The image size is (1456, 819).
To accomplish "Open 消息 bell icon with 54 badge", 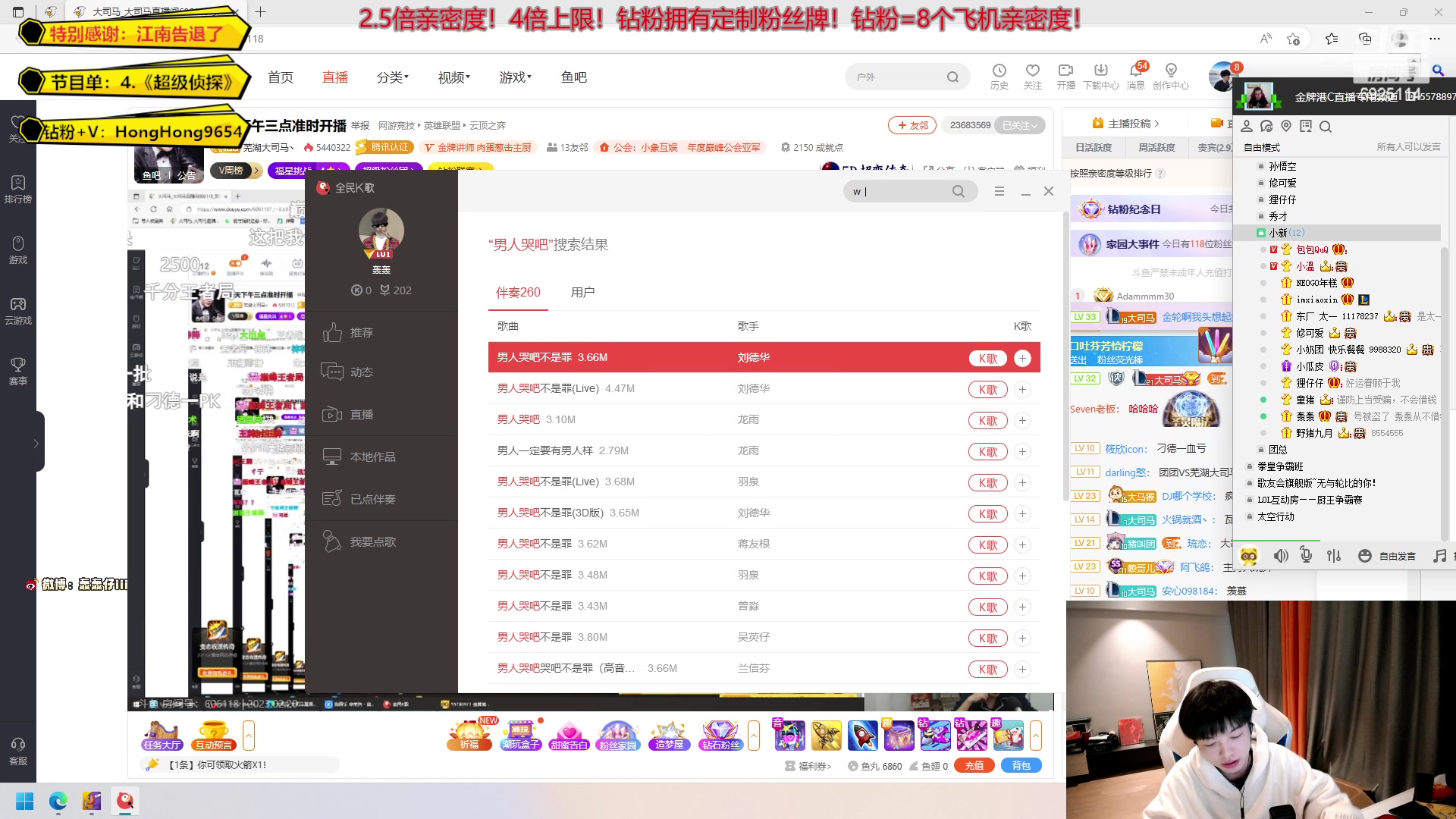I will point(1136,77).
